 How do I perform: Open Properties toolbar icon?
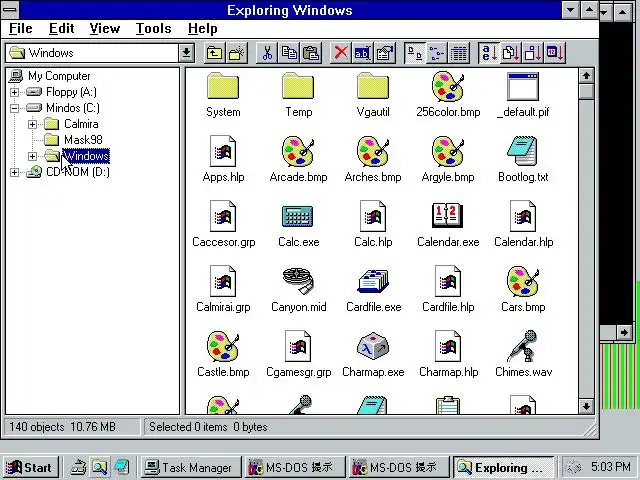[x=384, y=53]
